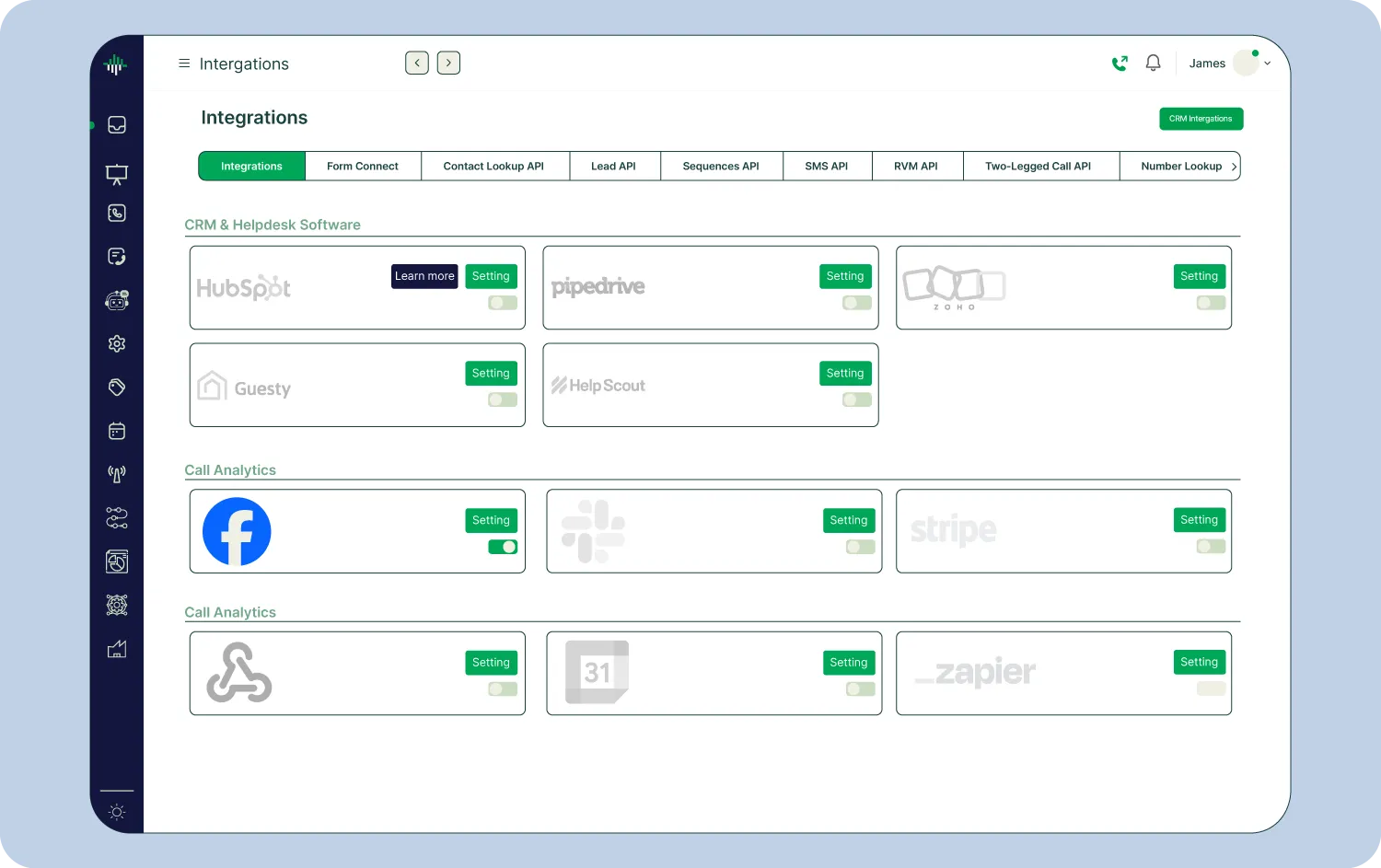This screenshot has height=868, width=1381.
Task: Click the Zoho logo
Action: [954, 288]
